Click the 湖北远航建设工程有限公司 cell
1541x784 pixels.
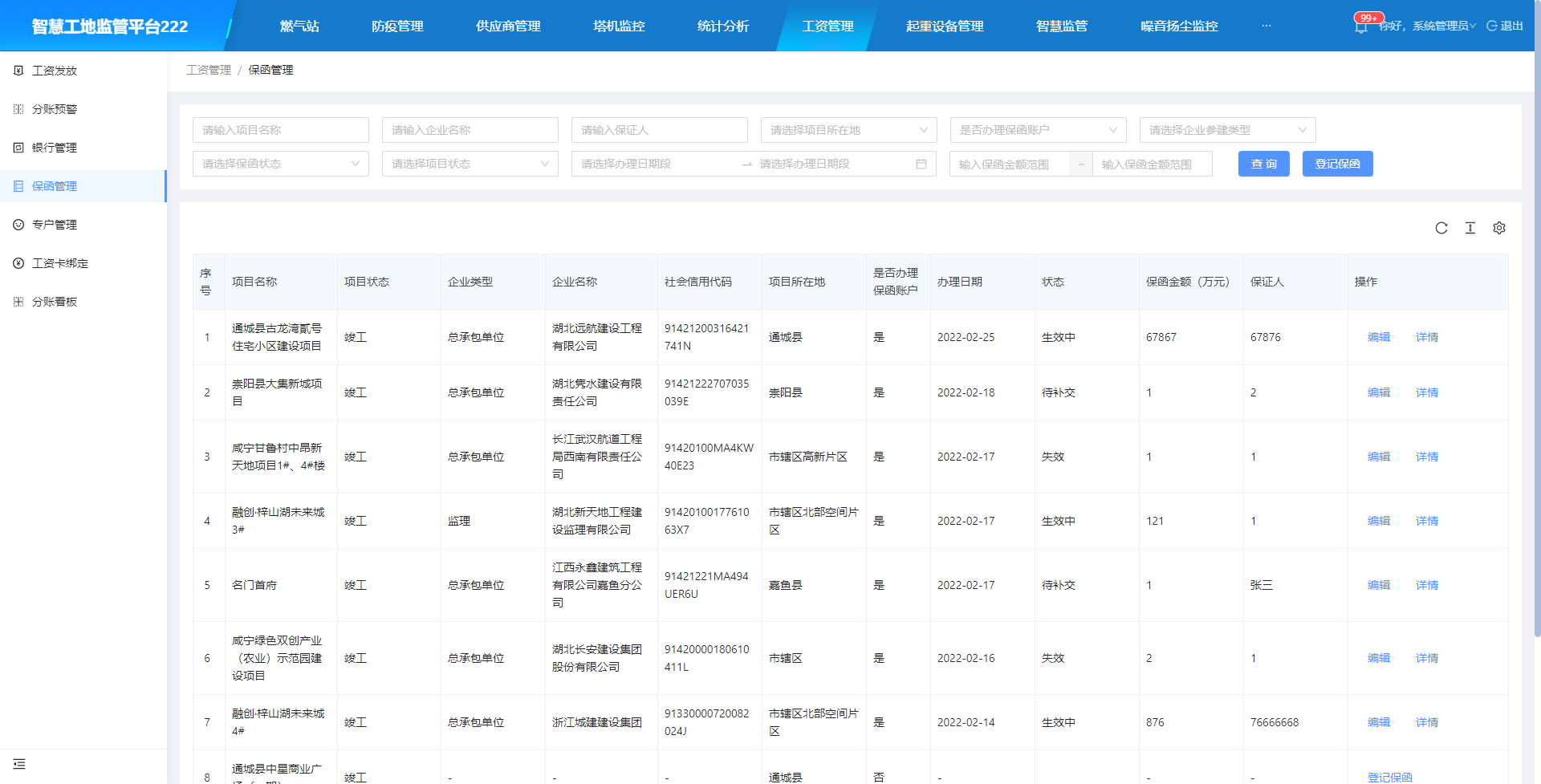pos(601,337)
